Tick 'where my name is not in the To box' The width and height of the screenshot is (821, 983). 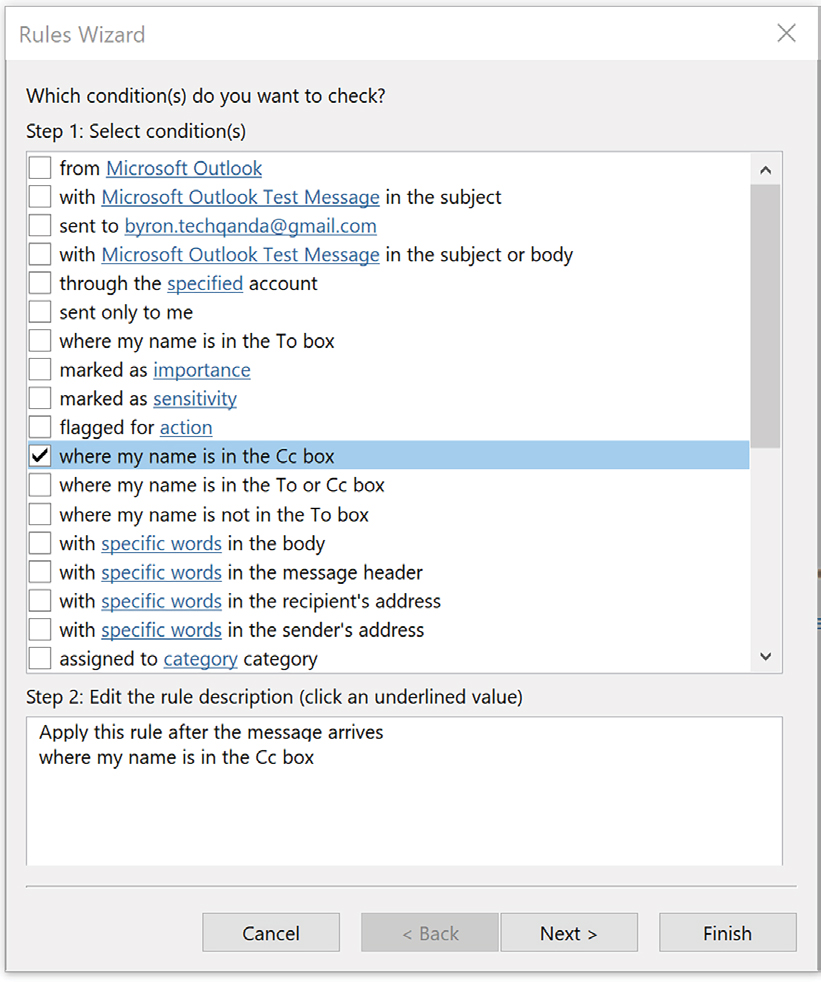pos(40,515)
